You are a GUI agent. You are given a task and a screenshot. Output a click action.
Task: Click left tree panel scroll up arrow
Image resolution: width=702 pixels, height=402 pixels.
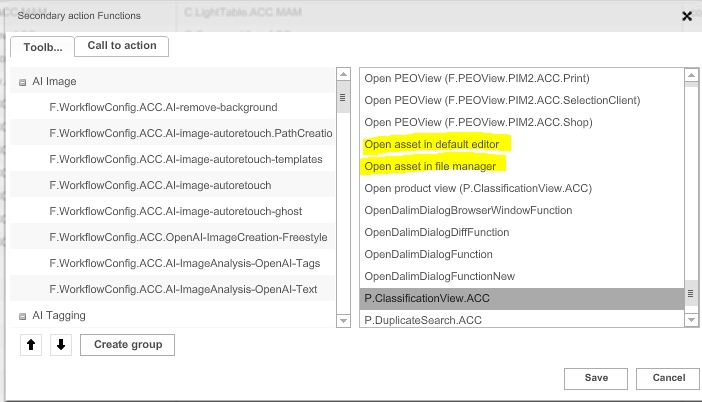click(343, 74)
